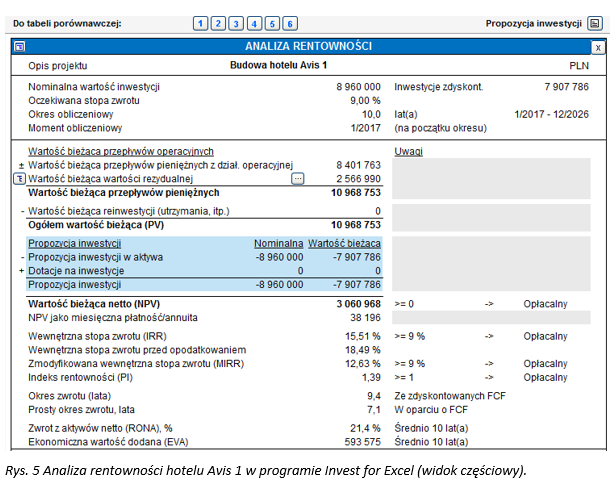Click Wartość bieżąca netto (NPV) label
This screenshot has height=483, width=612.
pos(94,304)
